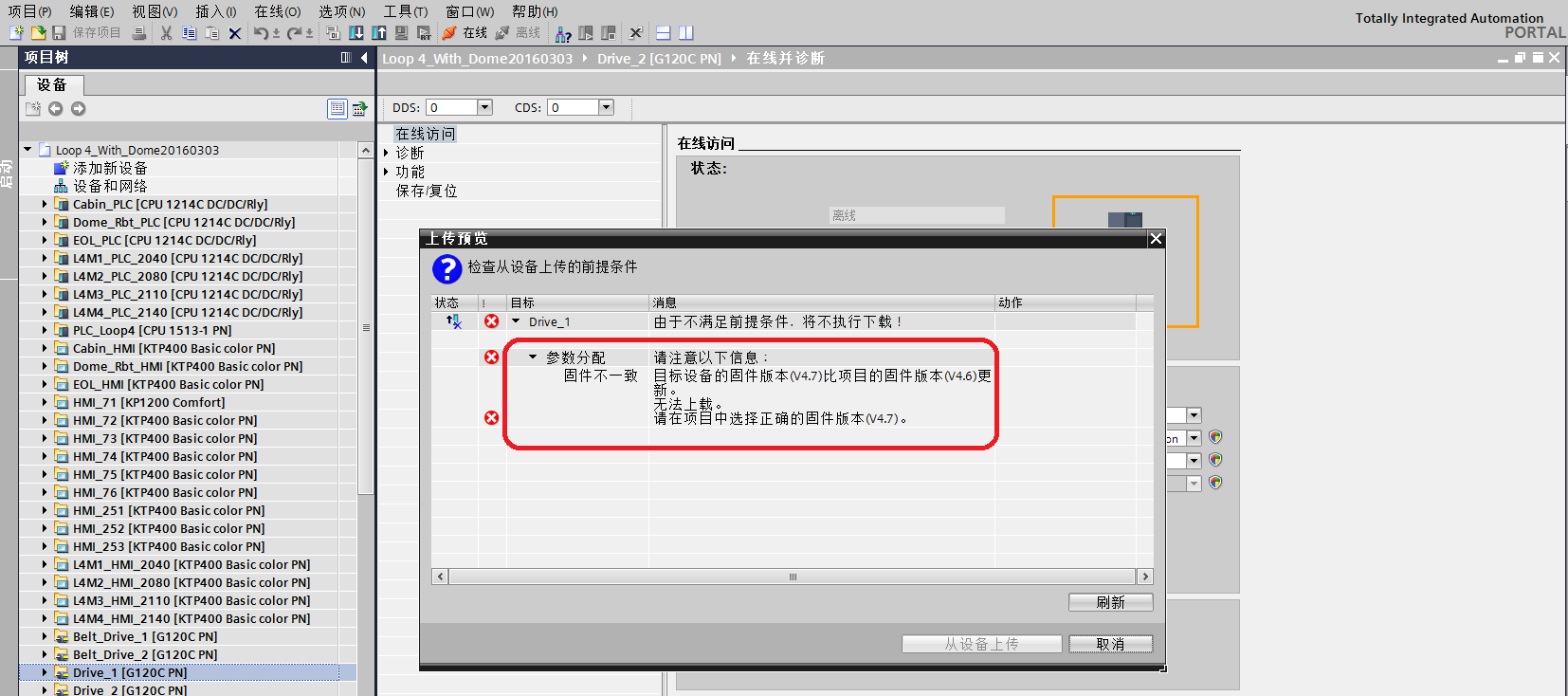Click the 动作 column header
This screenshot has height=696, width=1568.
point(1066,302)
